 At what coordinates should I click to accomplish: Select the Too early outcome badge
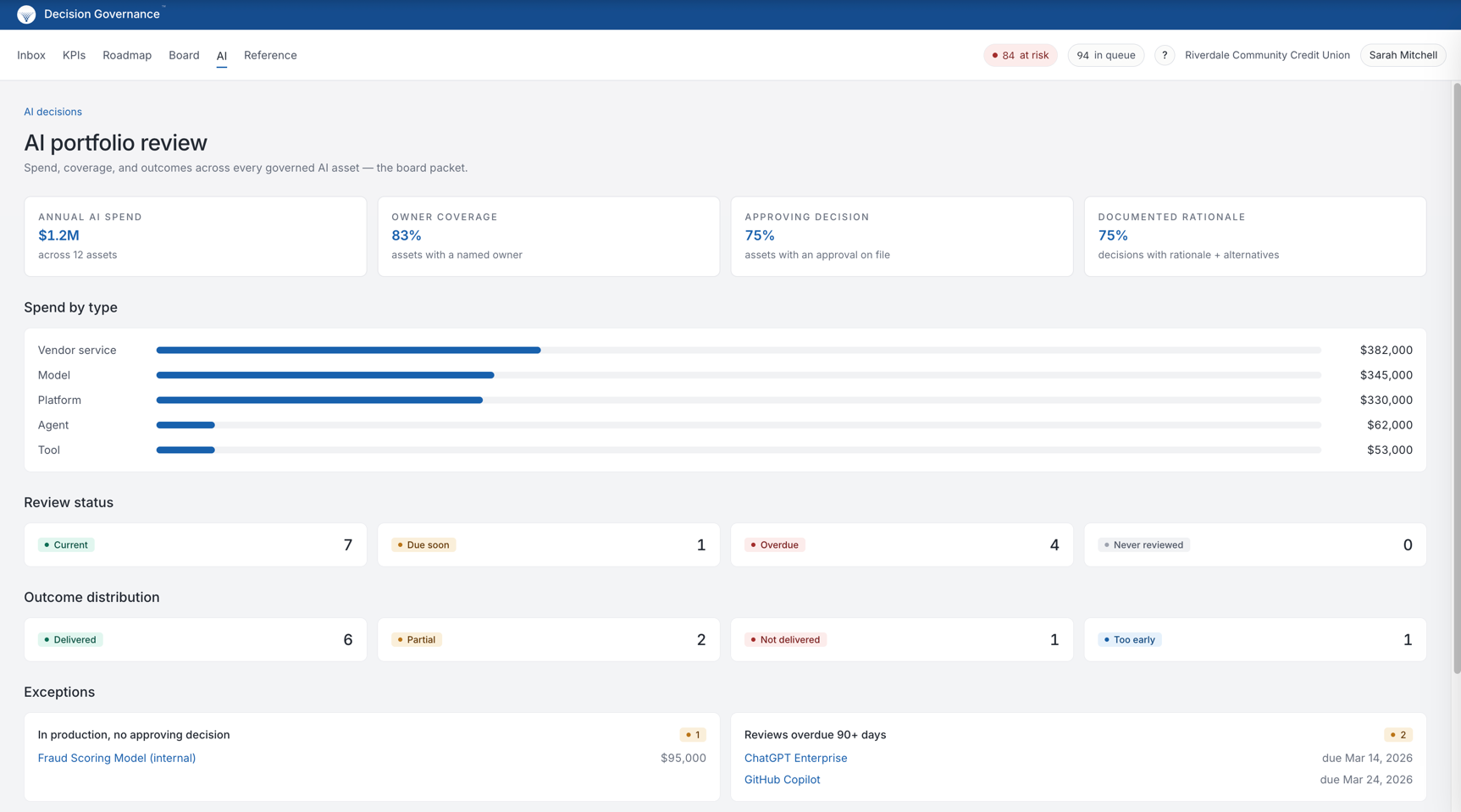coord(1130,639)
